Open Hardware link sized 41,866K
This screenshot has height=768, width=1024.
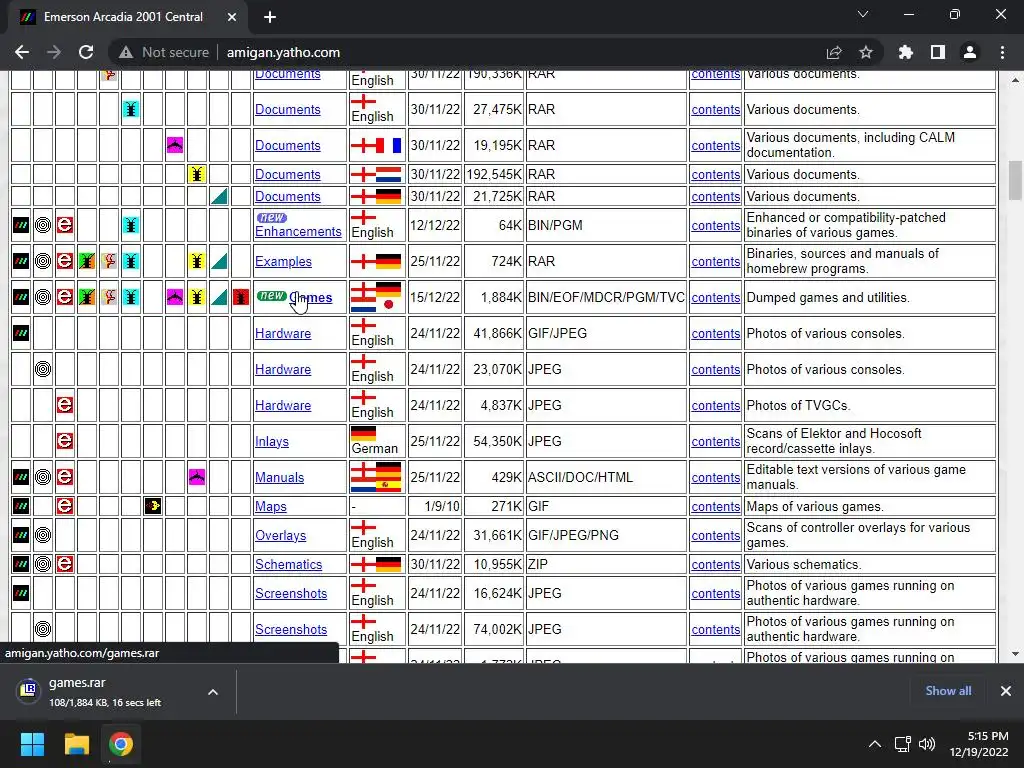(283, 333)
